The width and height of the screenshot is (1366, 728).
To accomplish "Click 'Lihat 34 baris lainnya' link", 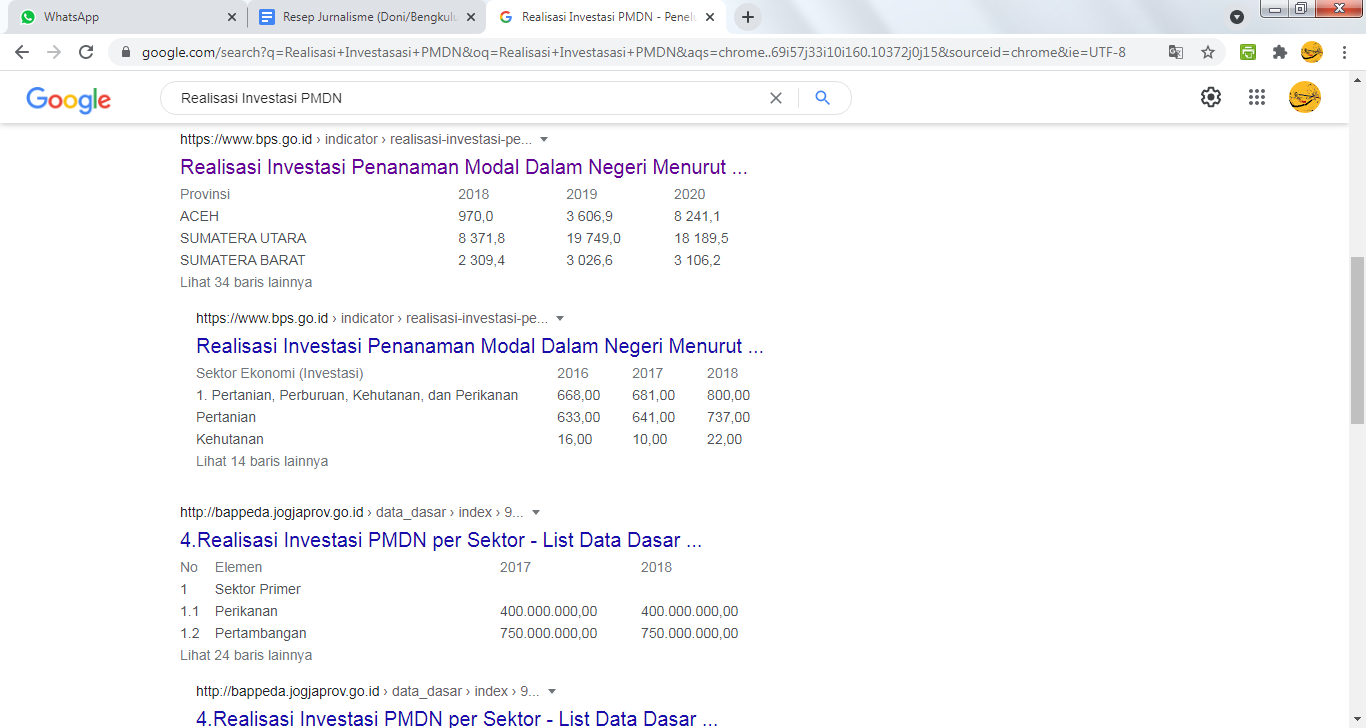I will (246, 282).
